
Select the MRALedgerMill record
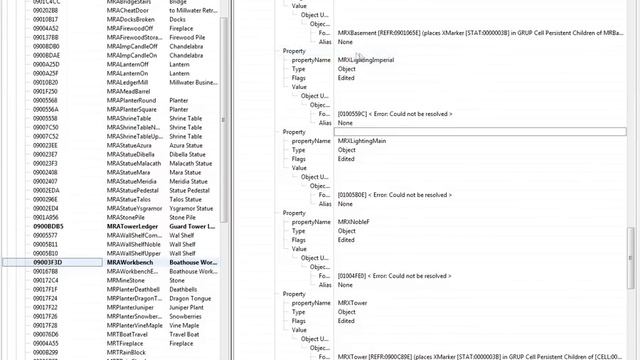(127, 82)
